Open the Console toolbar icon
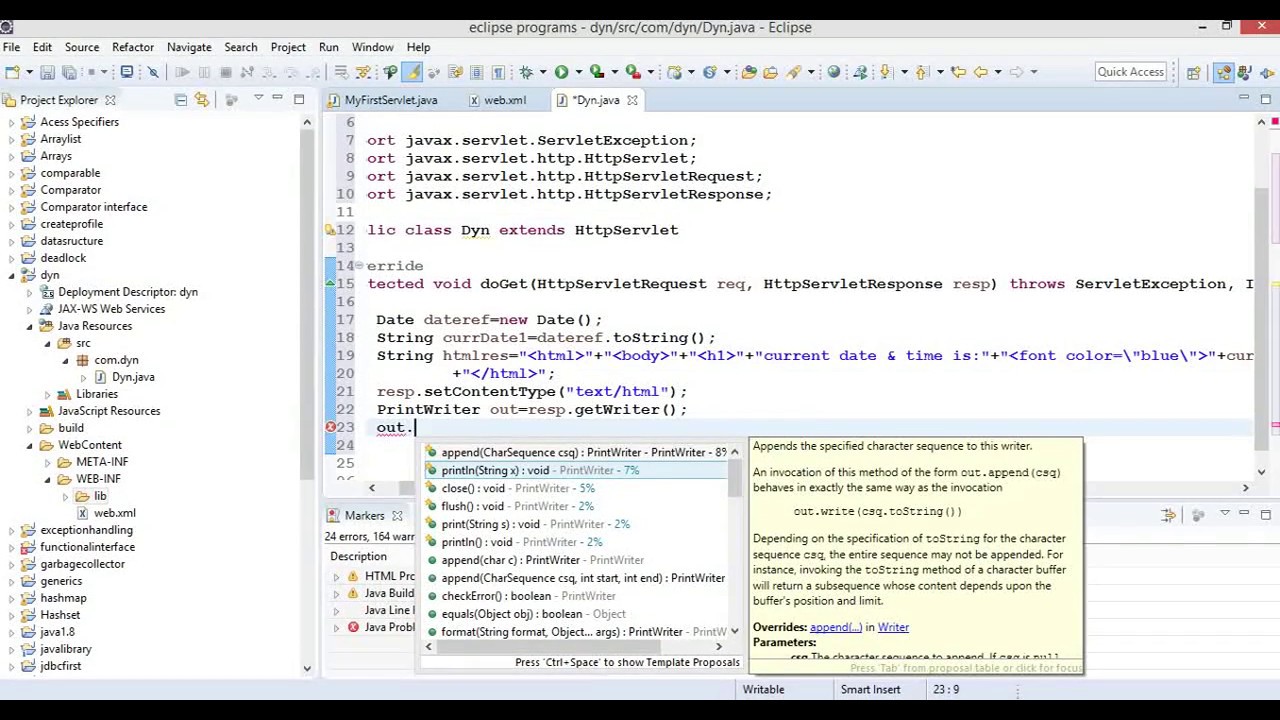 point(127,72)
